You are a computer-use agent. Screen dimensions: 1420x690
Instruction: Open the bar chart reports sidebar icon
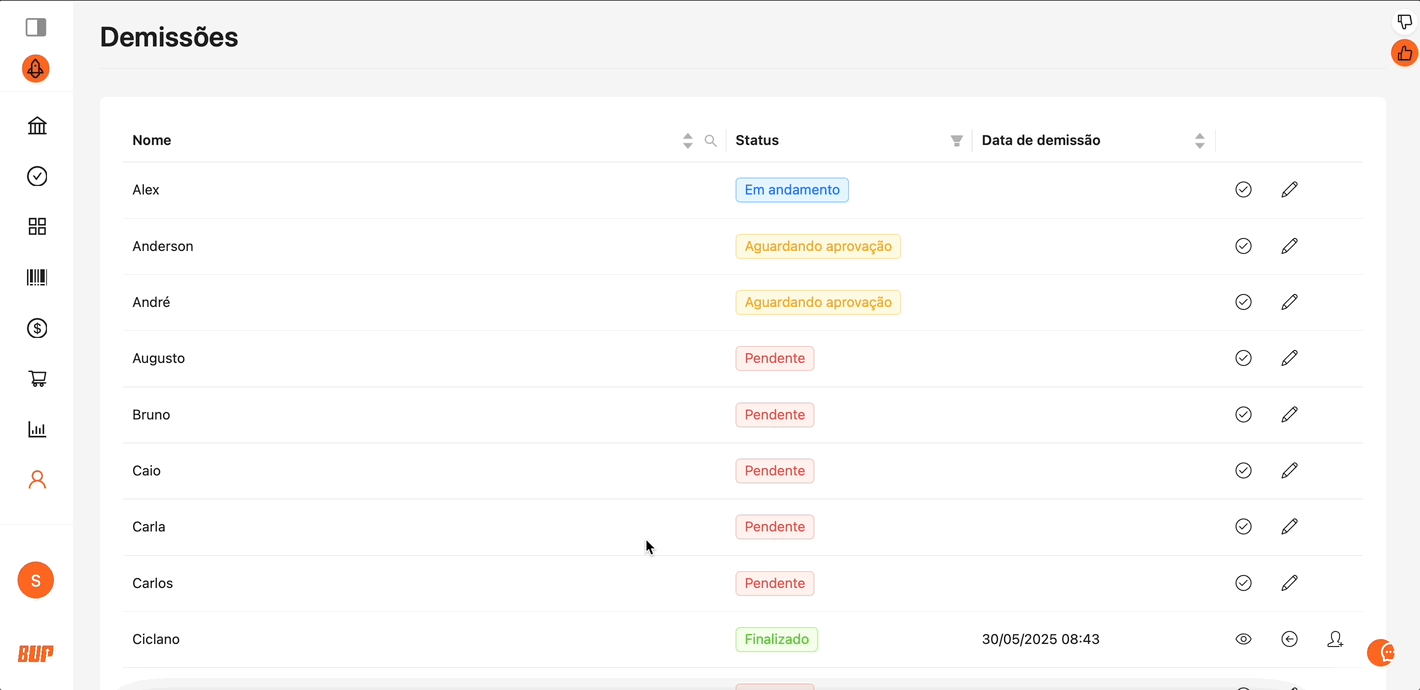pos(37,430)
